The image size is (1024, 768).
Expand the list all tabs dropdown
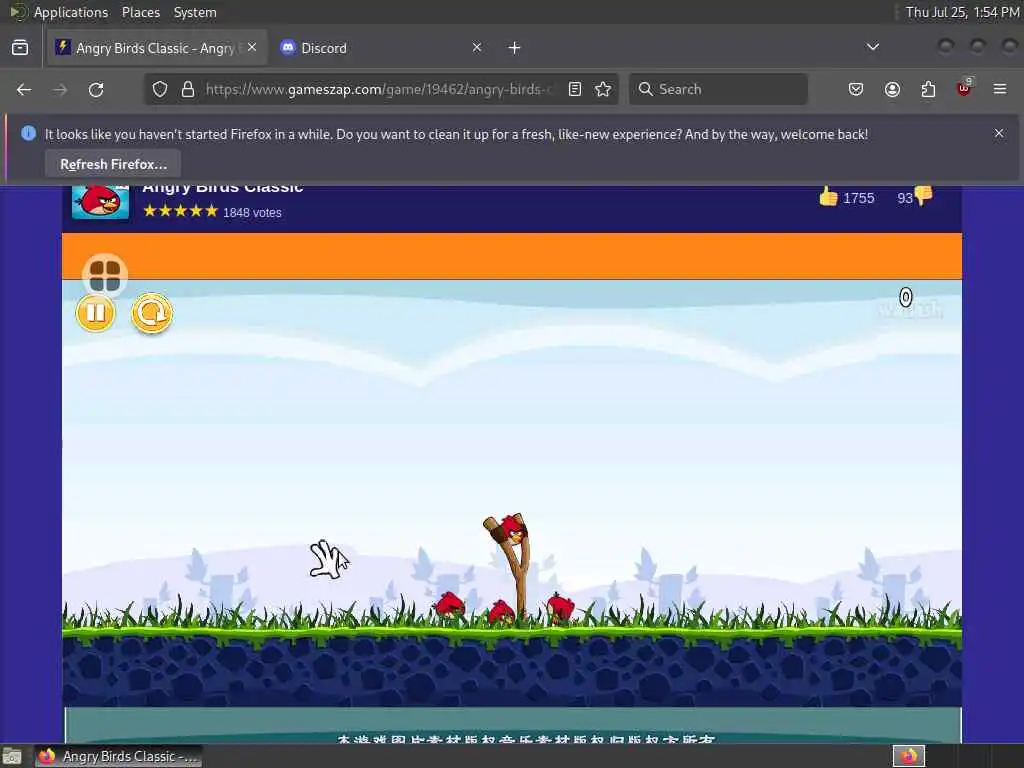coord(872,47)
